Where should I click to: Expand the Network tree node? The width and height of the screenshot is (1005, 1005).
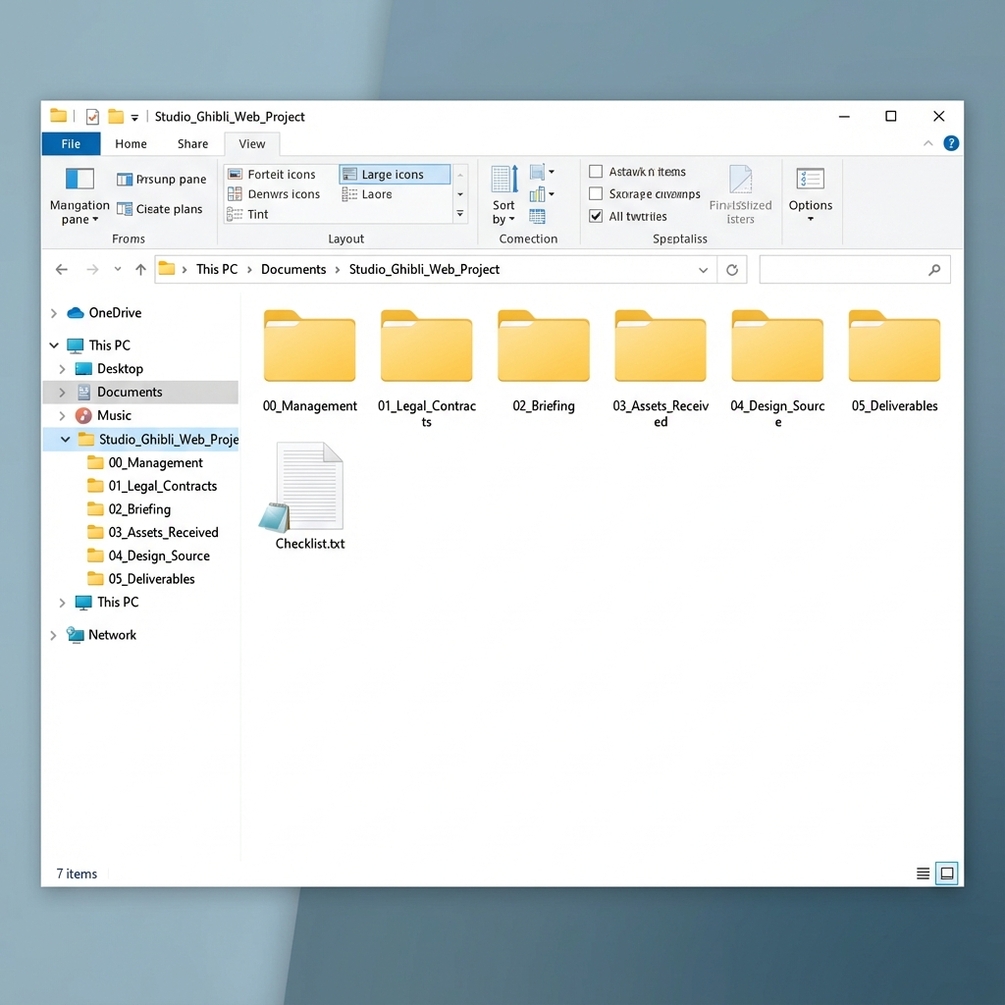54,635
